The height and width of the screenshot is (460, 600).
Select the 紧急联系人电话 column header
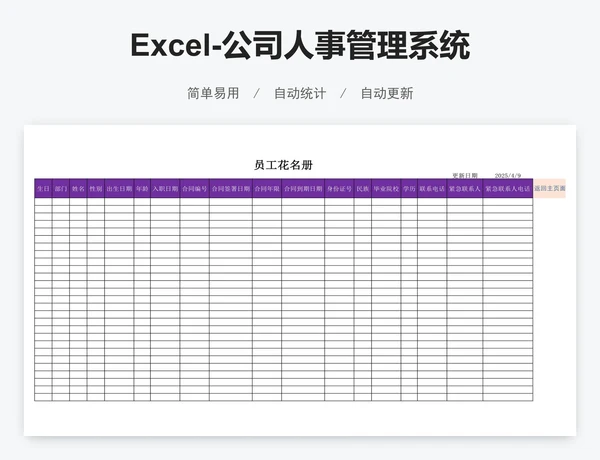(x=508, y=188)
